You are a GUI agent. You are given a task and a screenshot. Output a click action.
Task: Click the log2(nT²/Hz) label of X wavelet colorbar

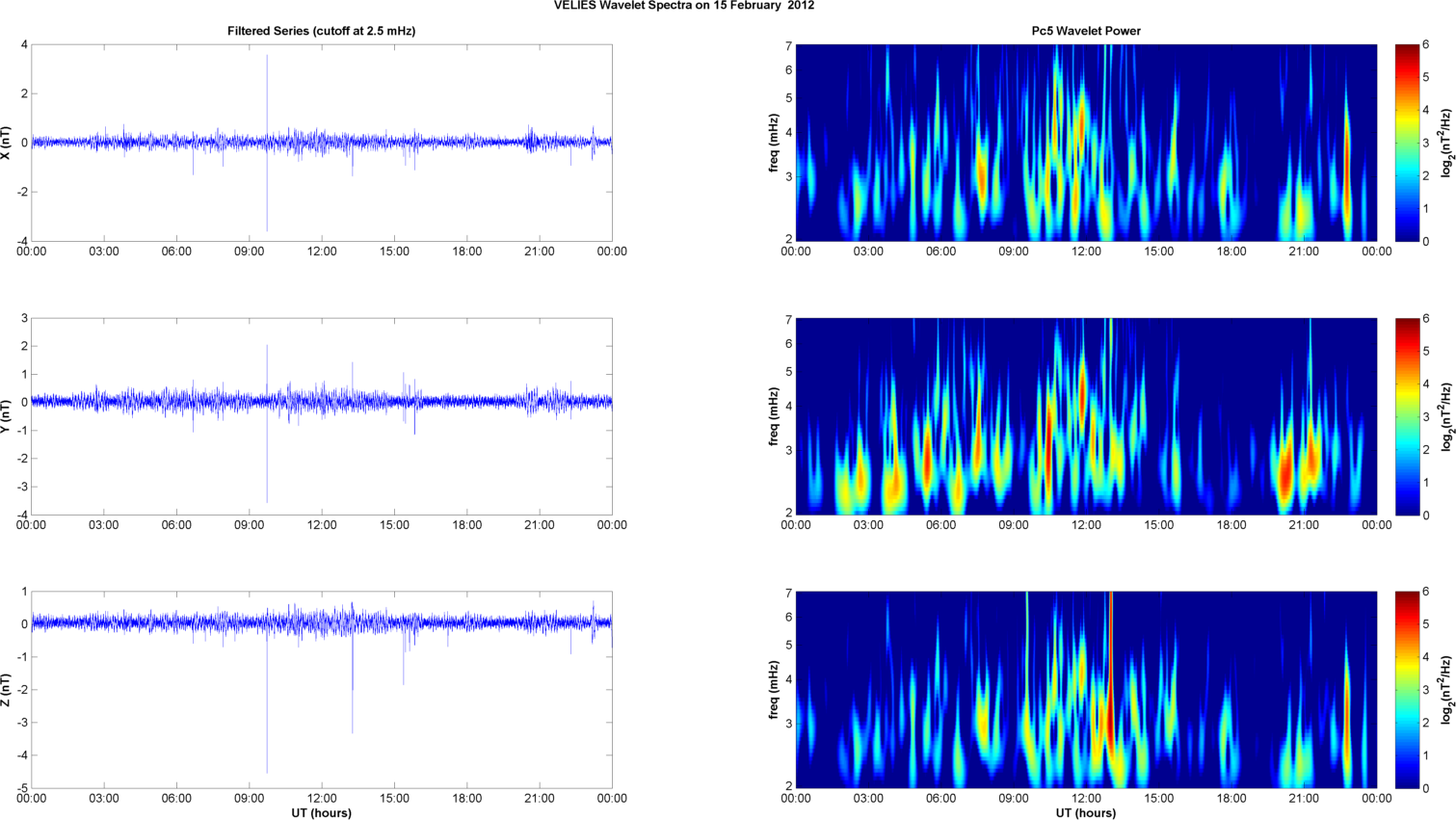(1446, 143)
